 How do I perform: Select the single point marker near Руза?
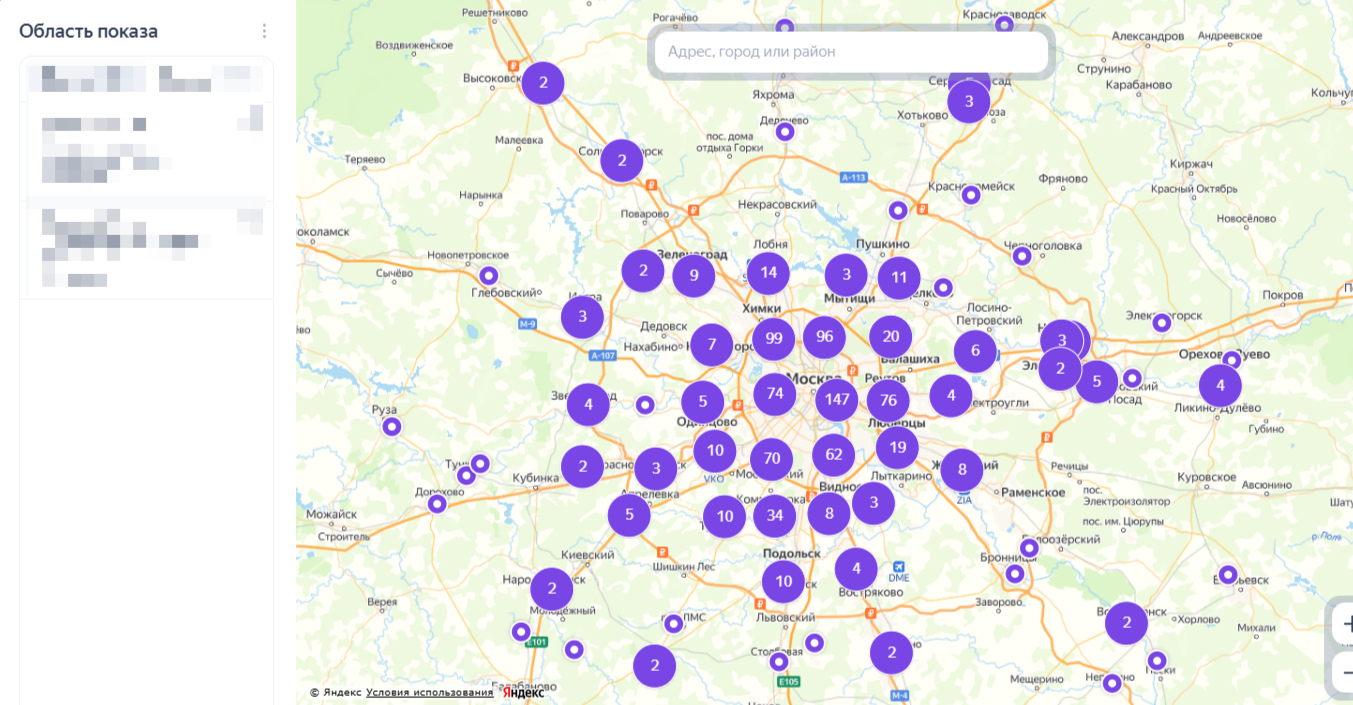coord(392,427)
